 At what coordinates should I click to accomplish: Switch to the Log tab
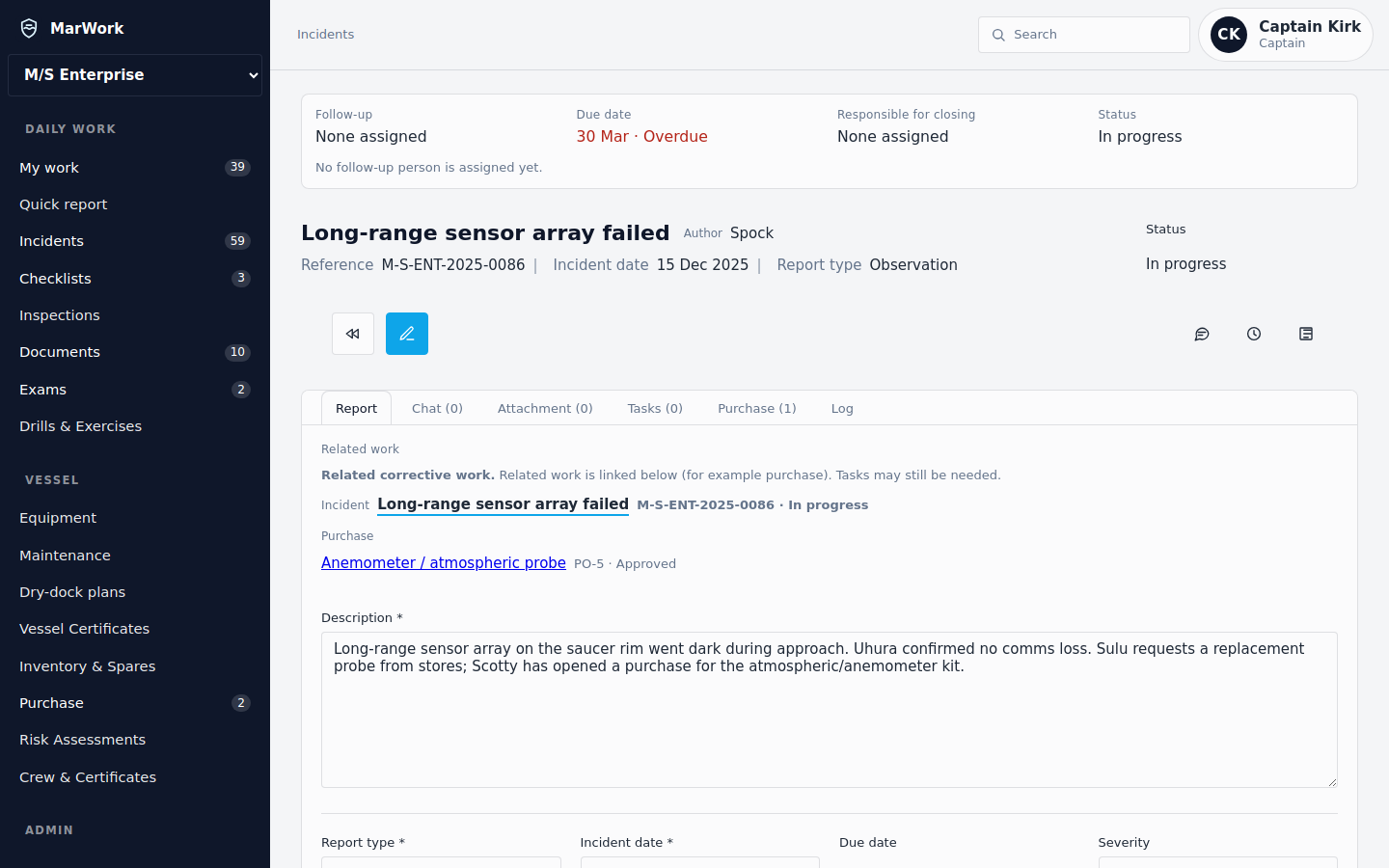842,409
